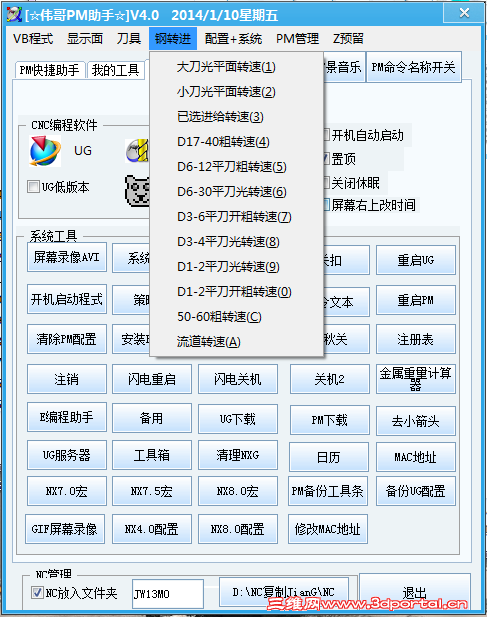
Task: Open the PM管理 menu
Action: tap(297, 39)
